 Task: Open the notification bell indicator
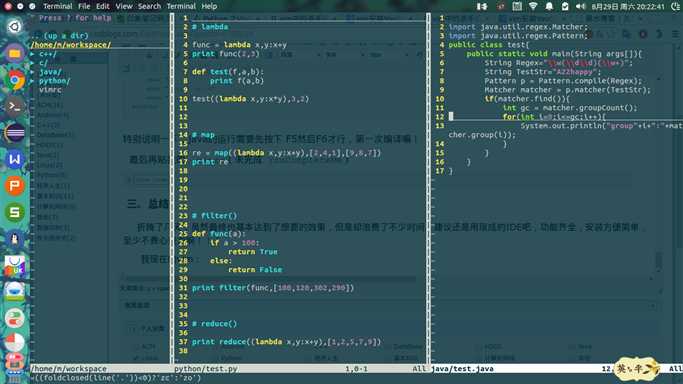(549, 6)
